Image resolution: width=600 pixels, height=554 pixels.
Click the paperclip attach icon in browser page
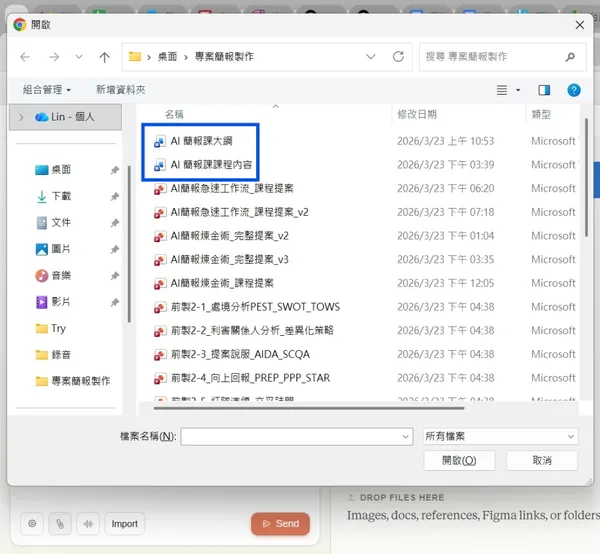pyautogui.click(x=60, y=524)
